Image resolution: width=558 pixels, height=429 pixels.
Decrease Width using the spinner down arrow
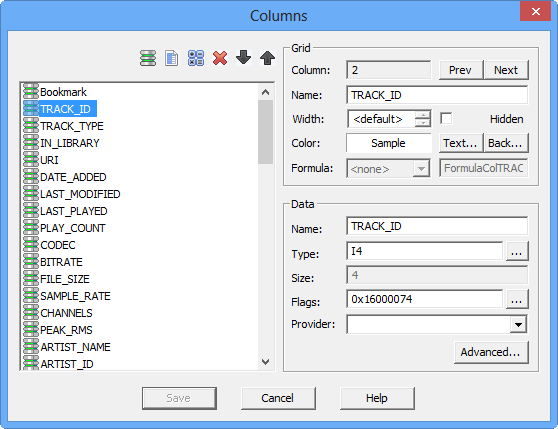tap(423, 123)
